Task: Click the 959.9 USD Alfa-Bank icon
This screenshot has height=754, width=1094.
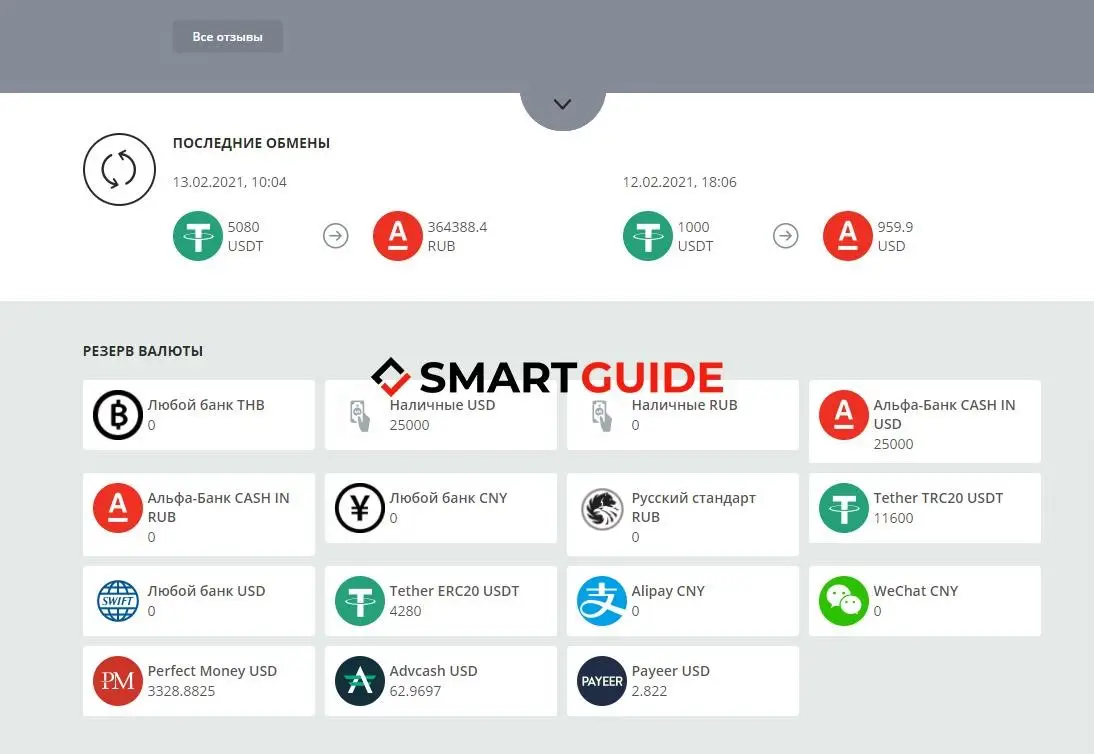Action: (848, 237)
